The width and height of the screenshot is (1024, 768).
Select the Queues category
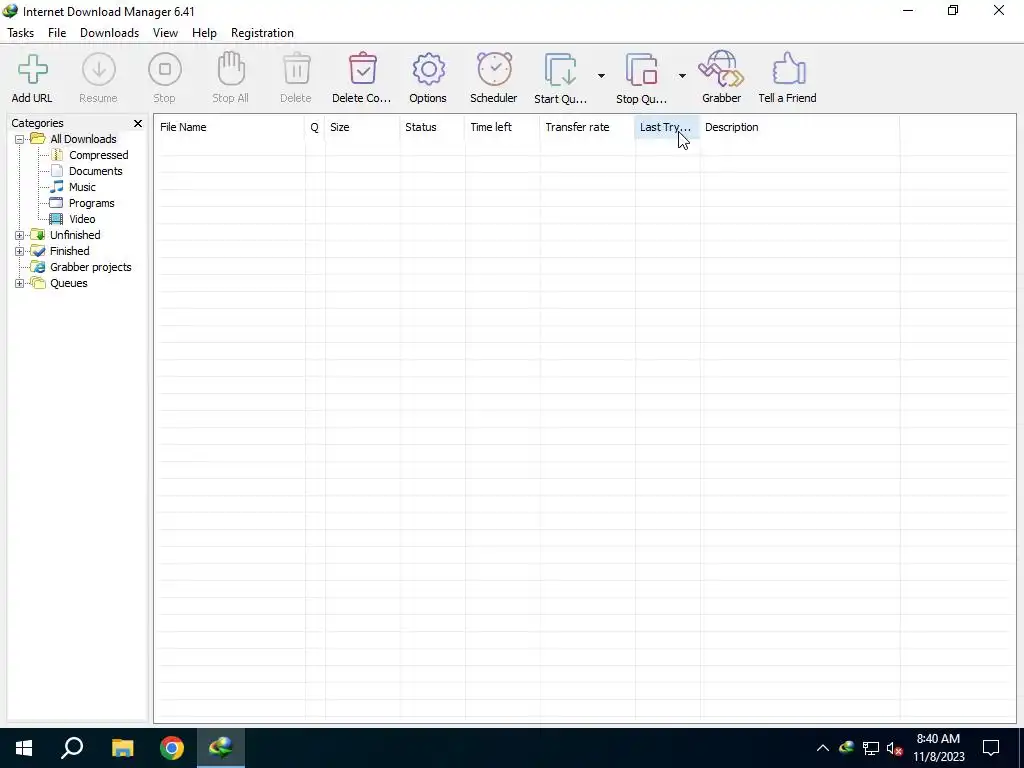click(69, 283)
